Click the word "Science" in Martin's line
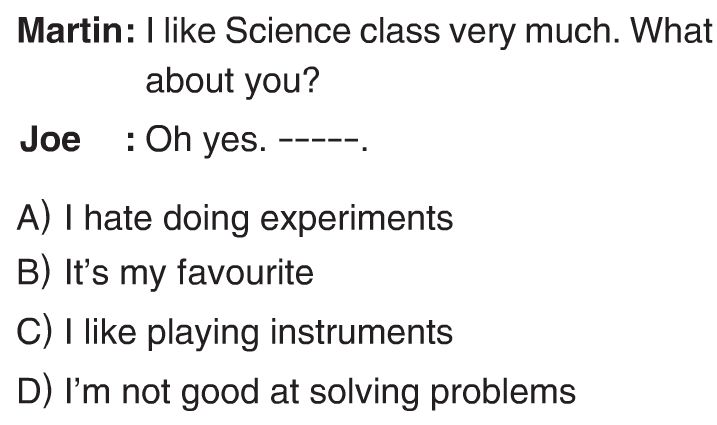717x425 pixels. tap(288, 31)
